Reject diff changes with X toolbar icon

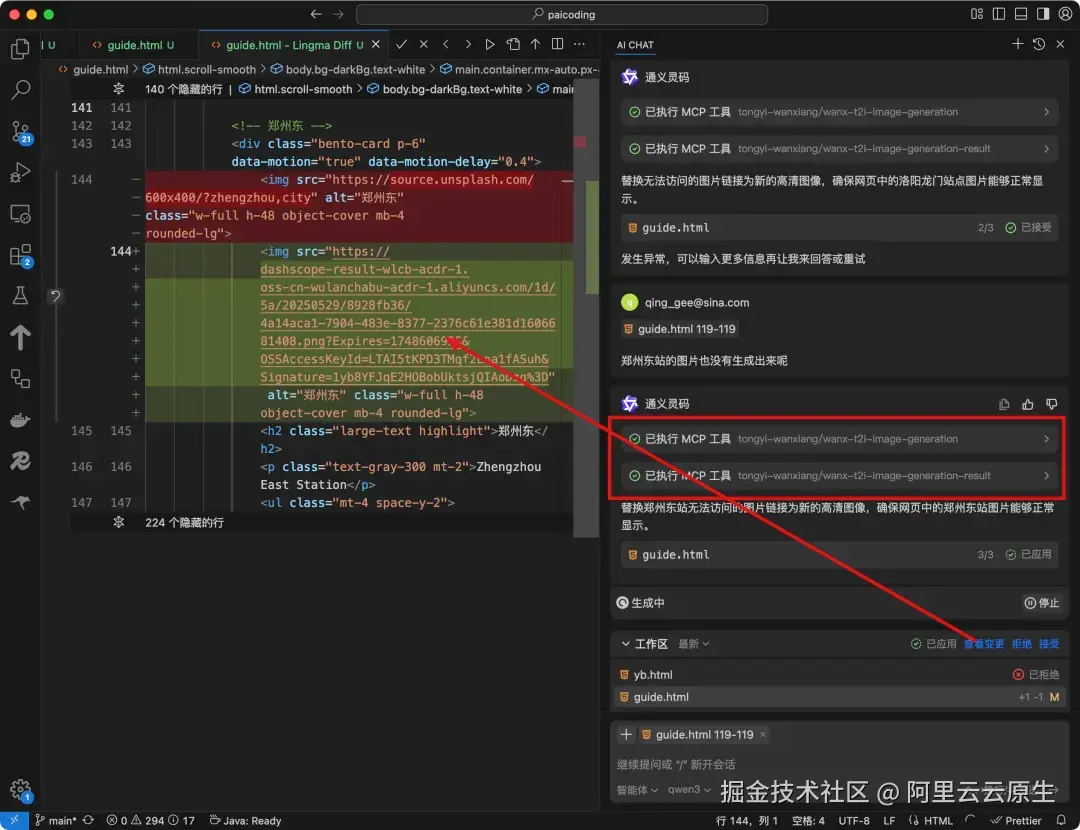pyautogui.click(x=424, y=44)
